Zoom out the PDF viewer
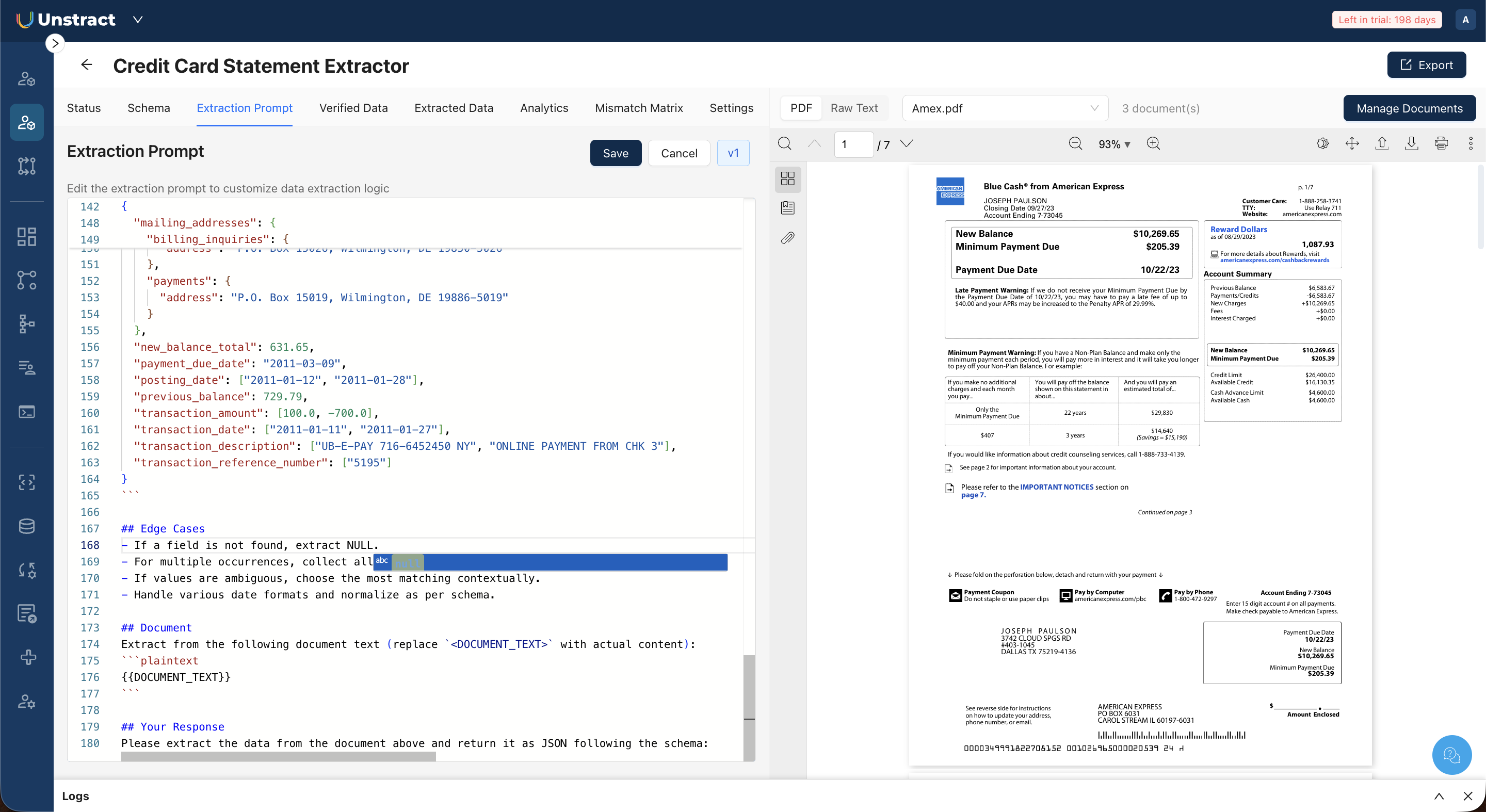Screen dimensions: 1486x812 [x=1075, y=143]
